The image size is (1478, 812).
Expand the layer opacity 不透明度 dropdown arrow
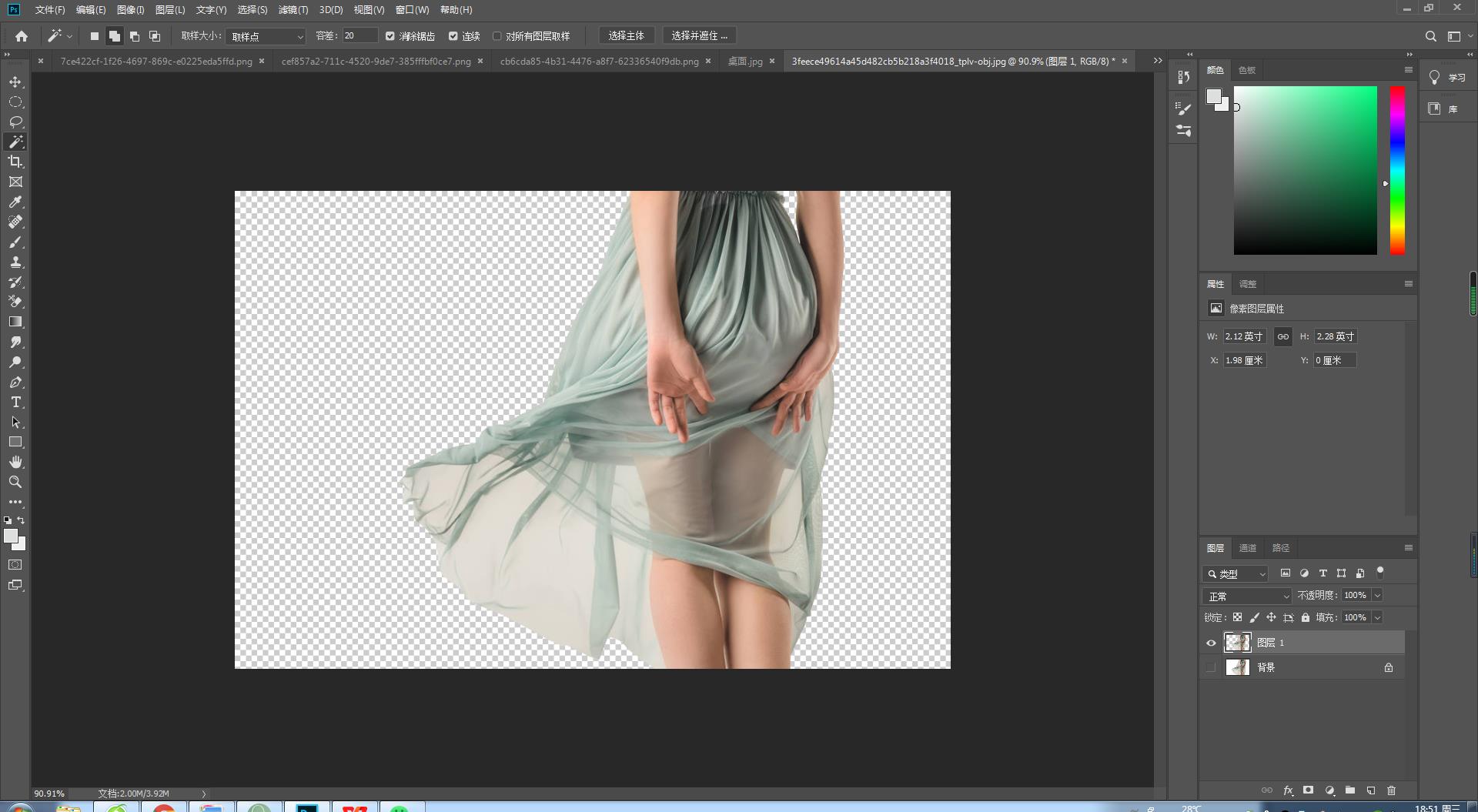[x=1377, y=596]
